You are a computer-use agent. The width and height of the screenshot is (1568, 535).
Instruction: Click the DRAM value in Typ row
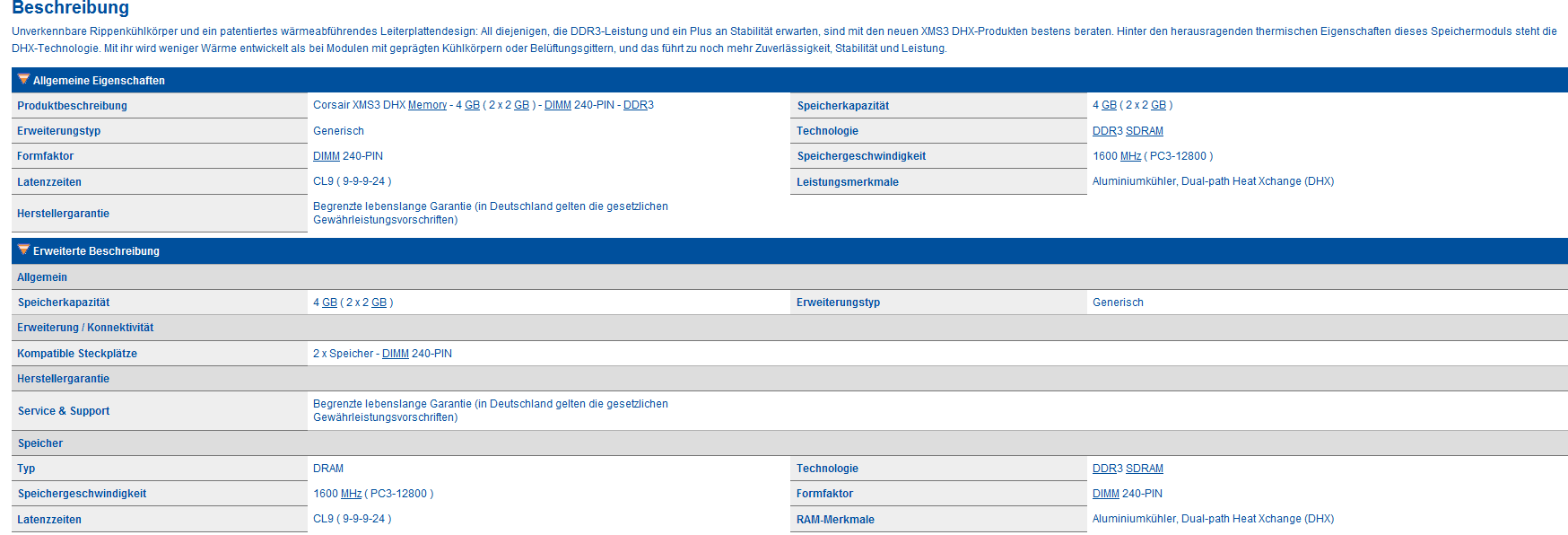(328, 469)
